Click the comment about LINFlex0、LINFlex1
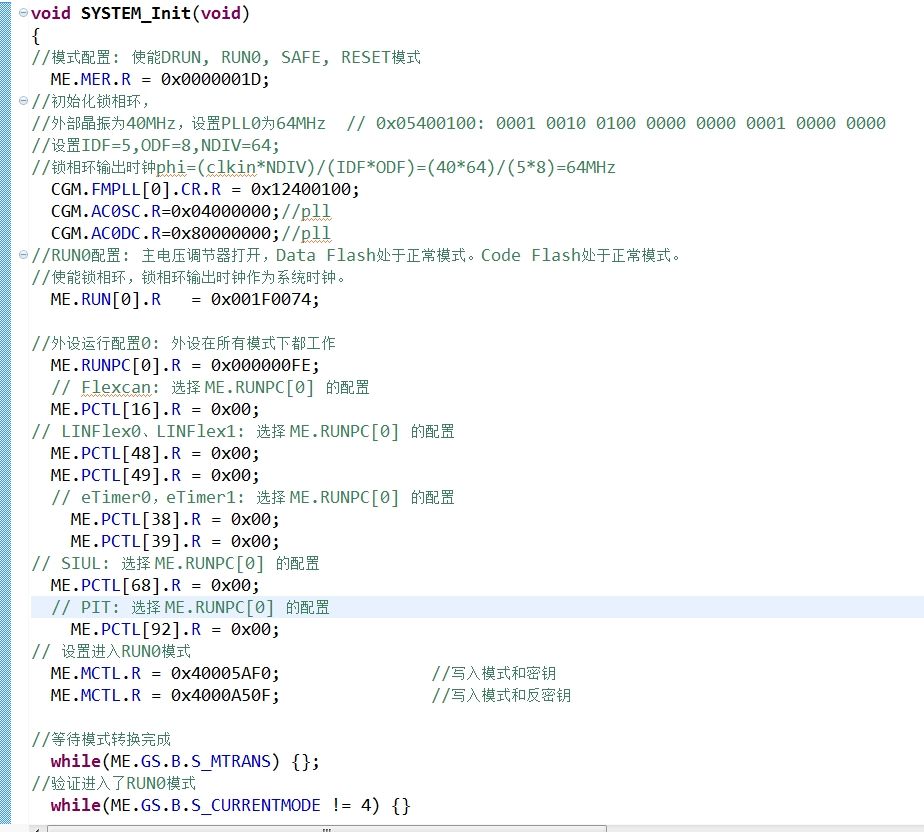924x832 pixels. point(243,431)
